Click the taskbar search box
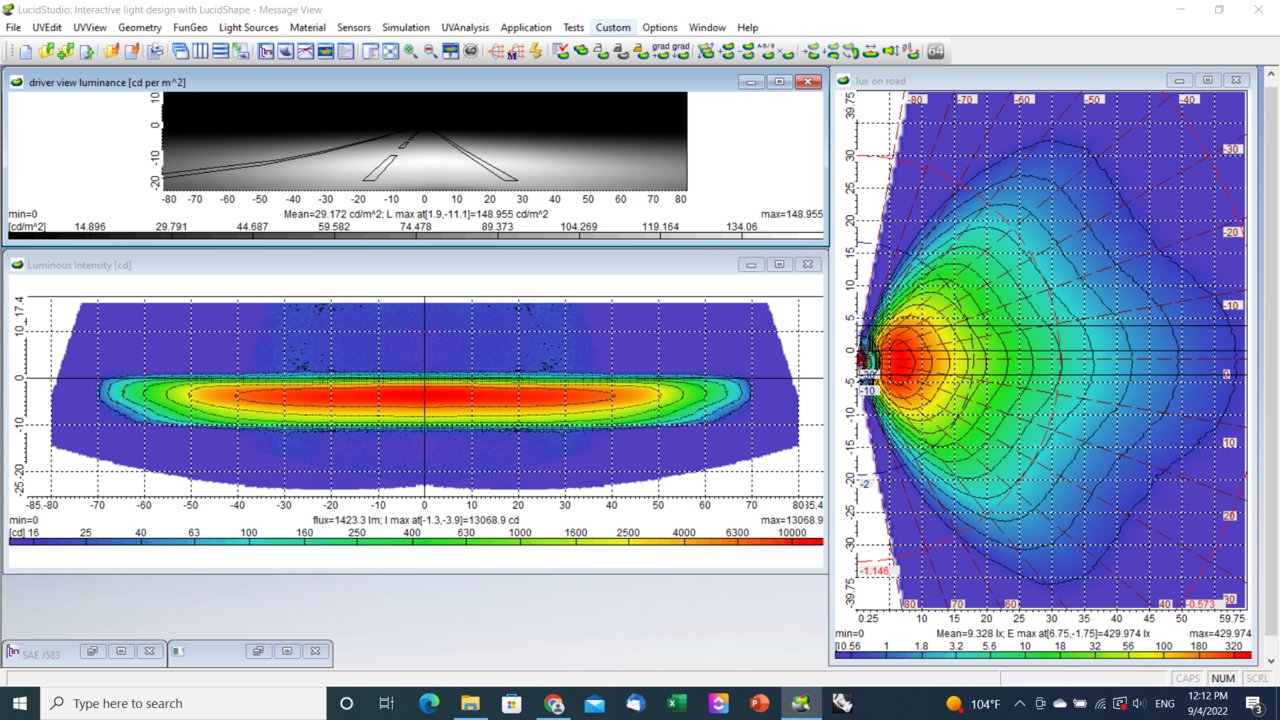The image size is (1280, 720). coord(183,703)
